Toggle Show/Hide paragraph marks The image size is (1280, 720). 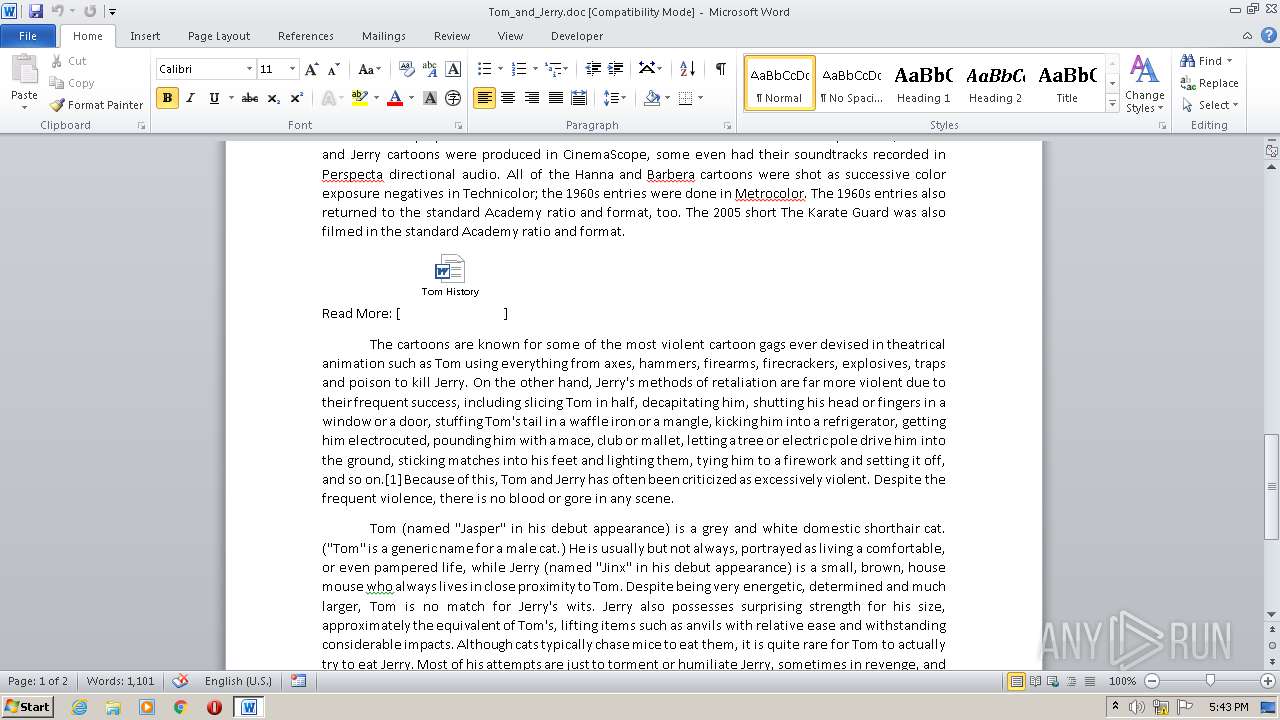tap(721, 69)
